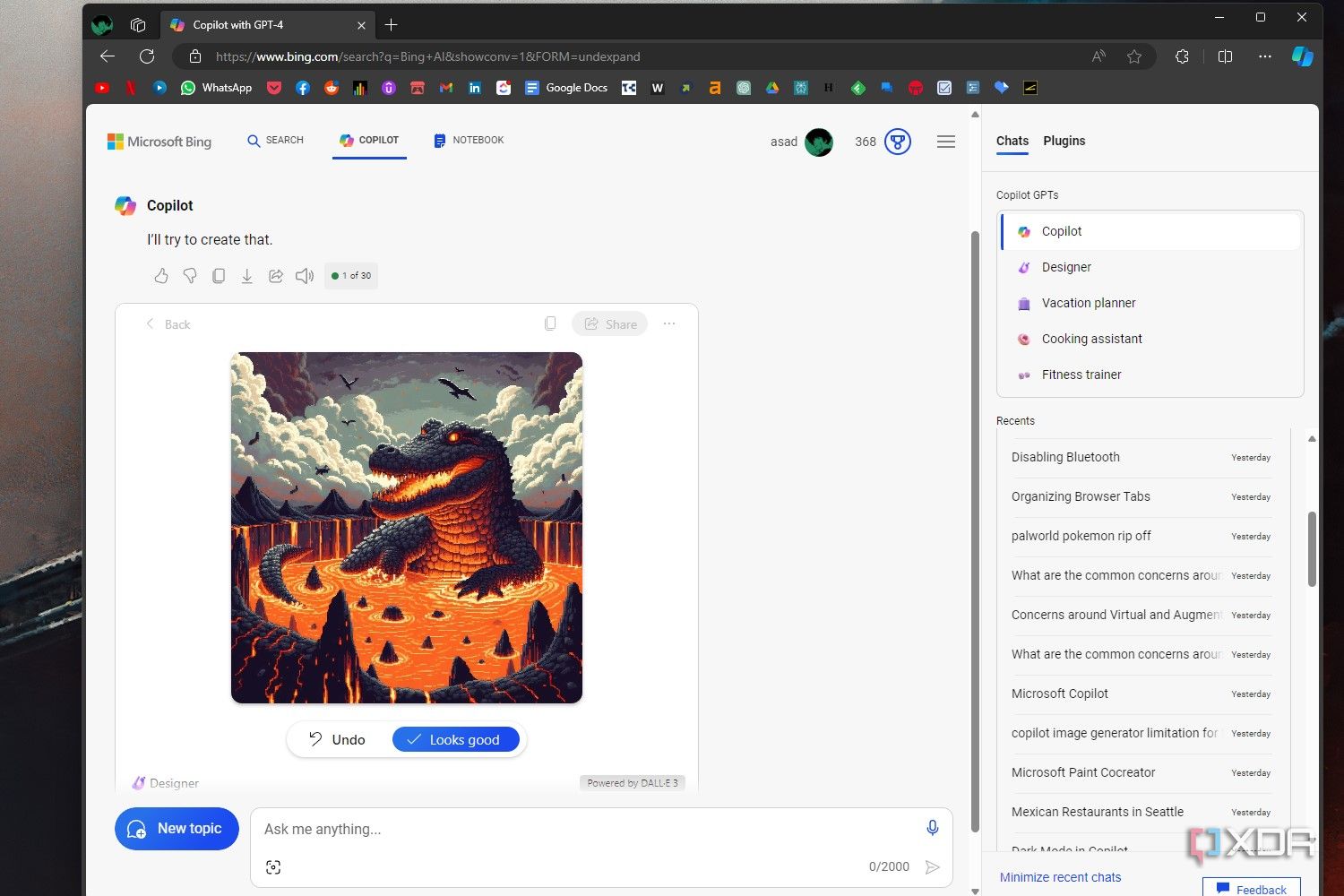Open the WhatsApp bookmark
The image size is (1344, 896).
coord(216,88)
